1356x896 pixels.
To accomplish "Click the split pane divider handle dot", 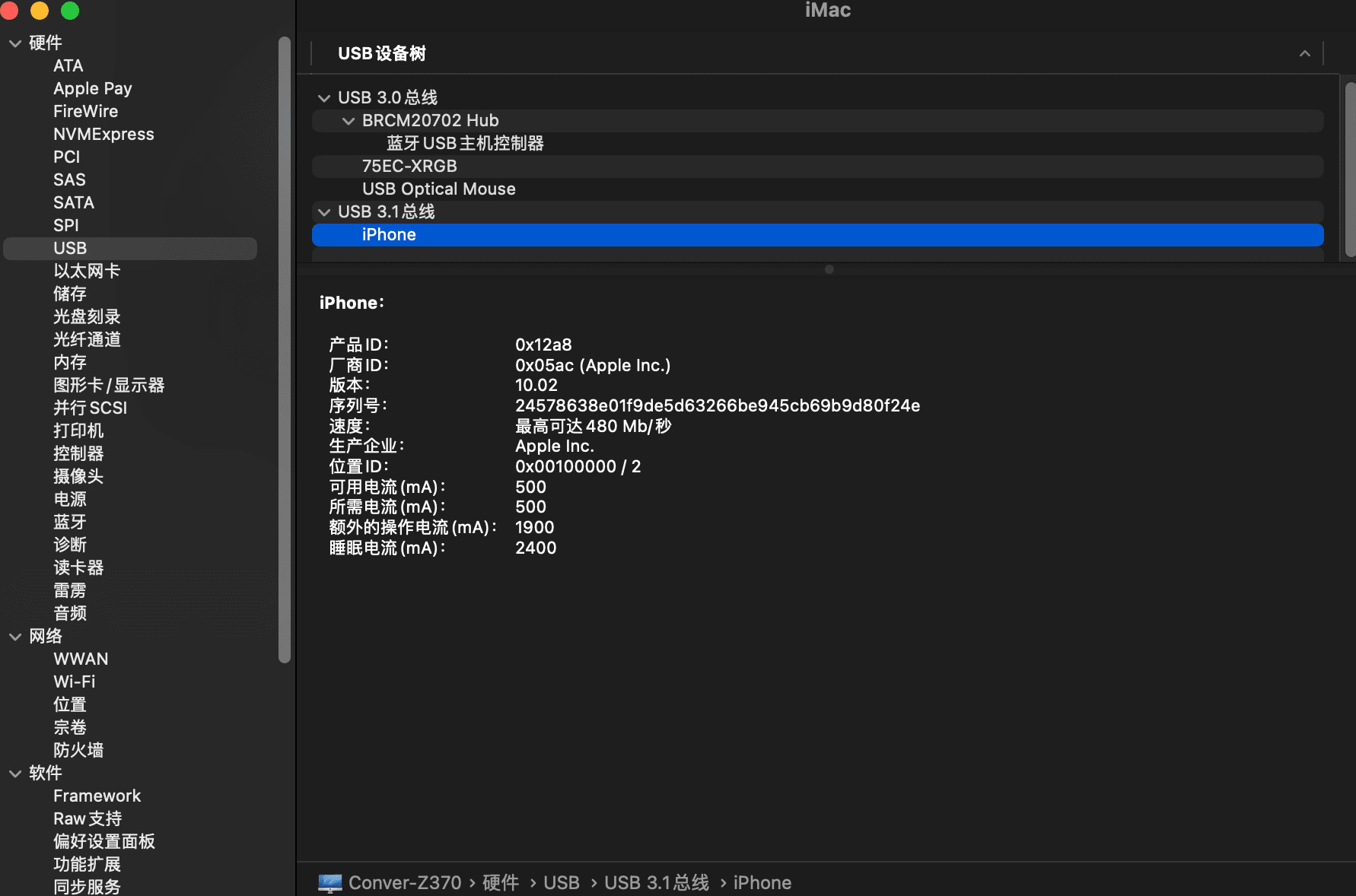I will click(x=829, y=269).
